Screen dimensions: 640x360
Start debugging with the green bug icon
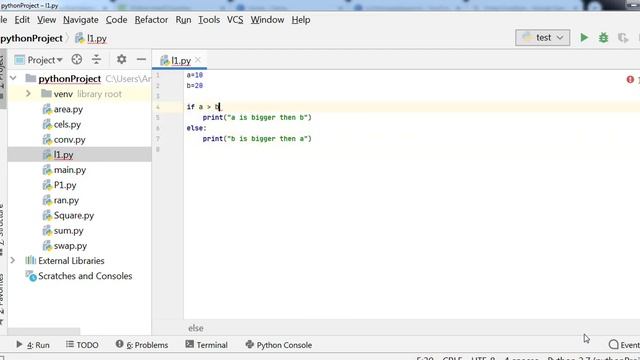(x=603, y=38)
